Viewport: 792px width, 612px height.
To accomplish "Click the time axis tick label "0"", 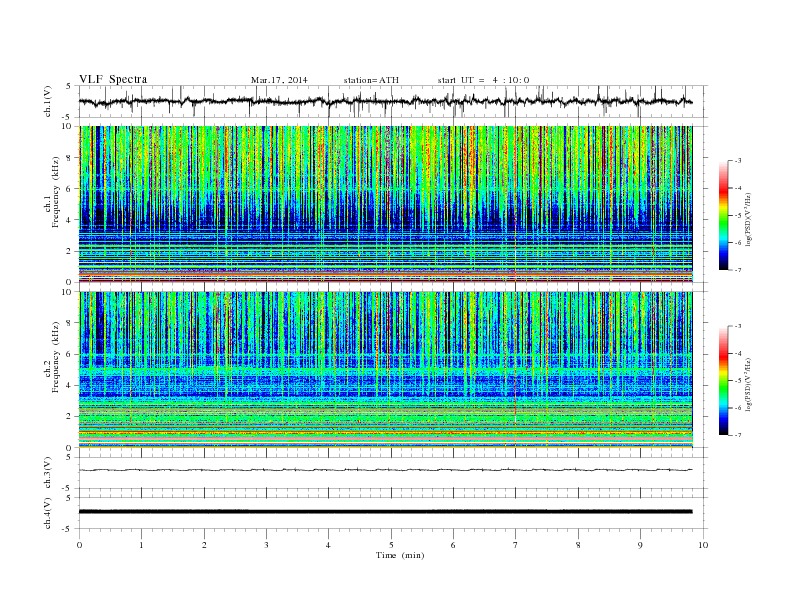I will tap(79, 545).
